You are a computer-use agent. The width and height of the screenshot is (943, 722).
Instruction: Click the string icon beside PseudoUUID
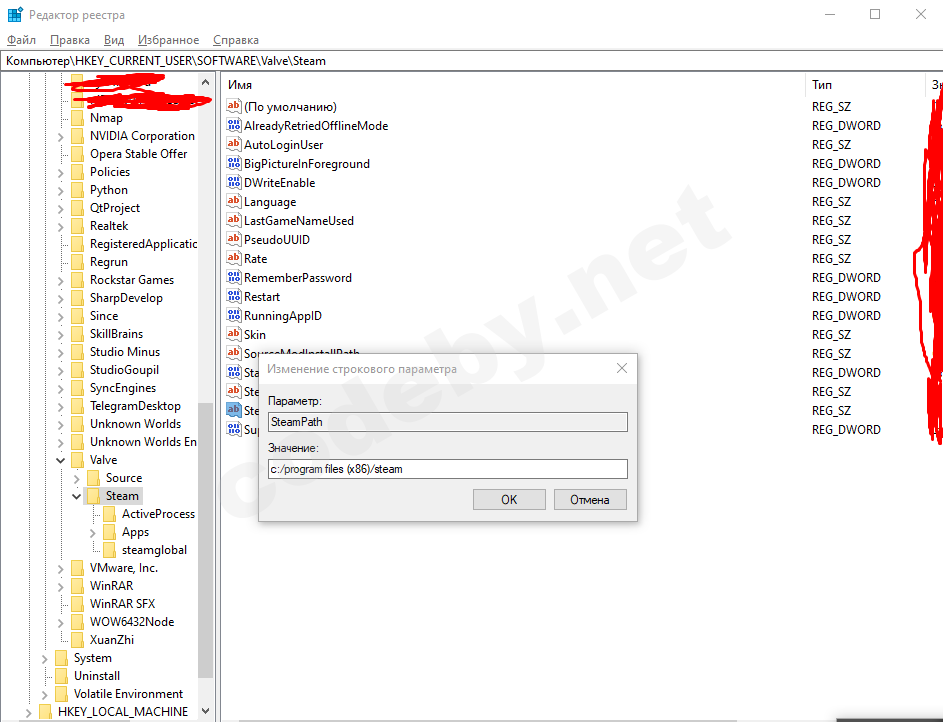[233, 239]
